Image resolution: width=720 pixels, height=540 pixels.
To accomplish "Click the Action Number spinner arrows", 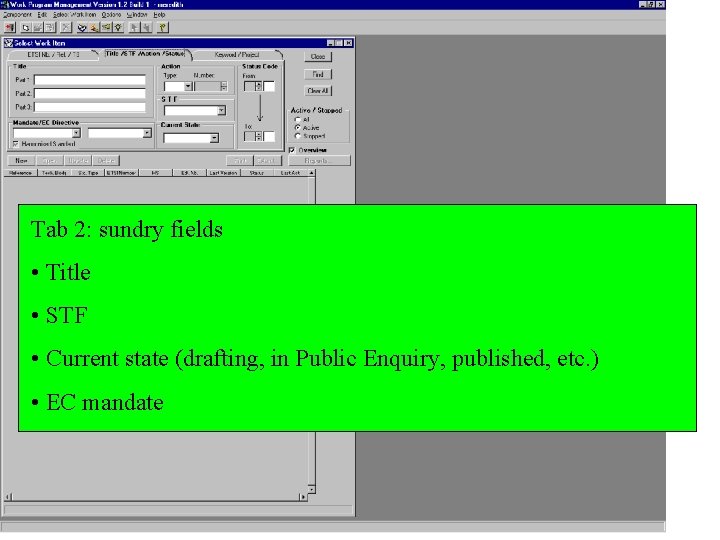I will pos(224,86).
